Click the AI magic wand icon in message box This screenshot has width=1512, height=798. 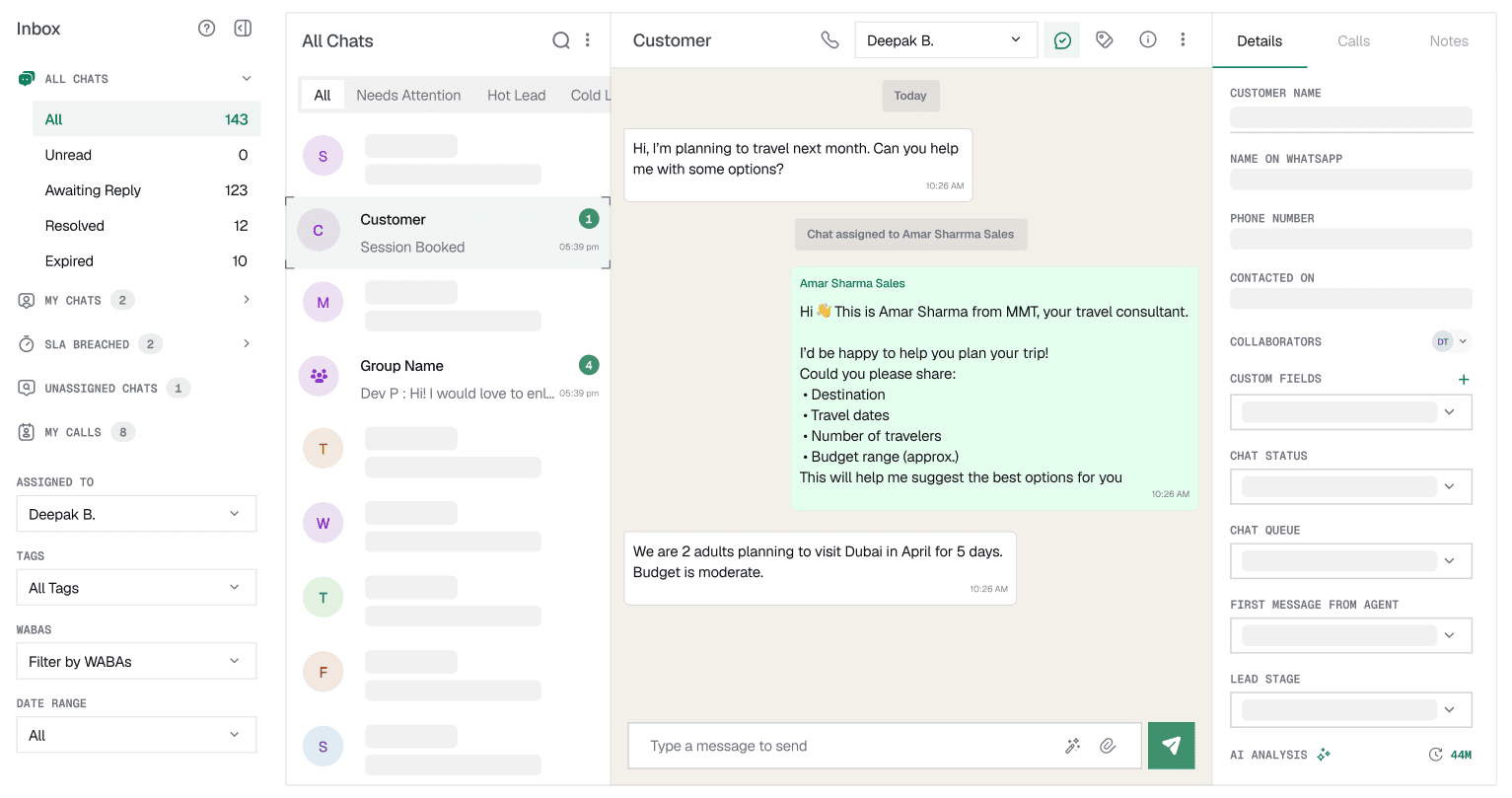[1073, 746]
